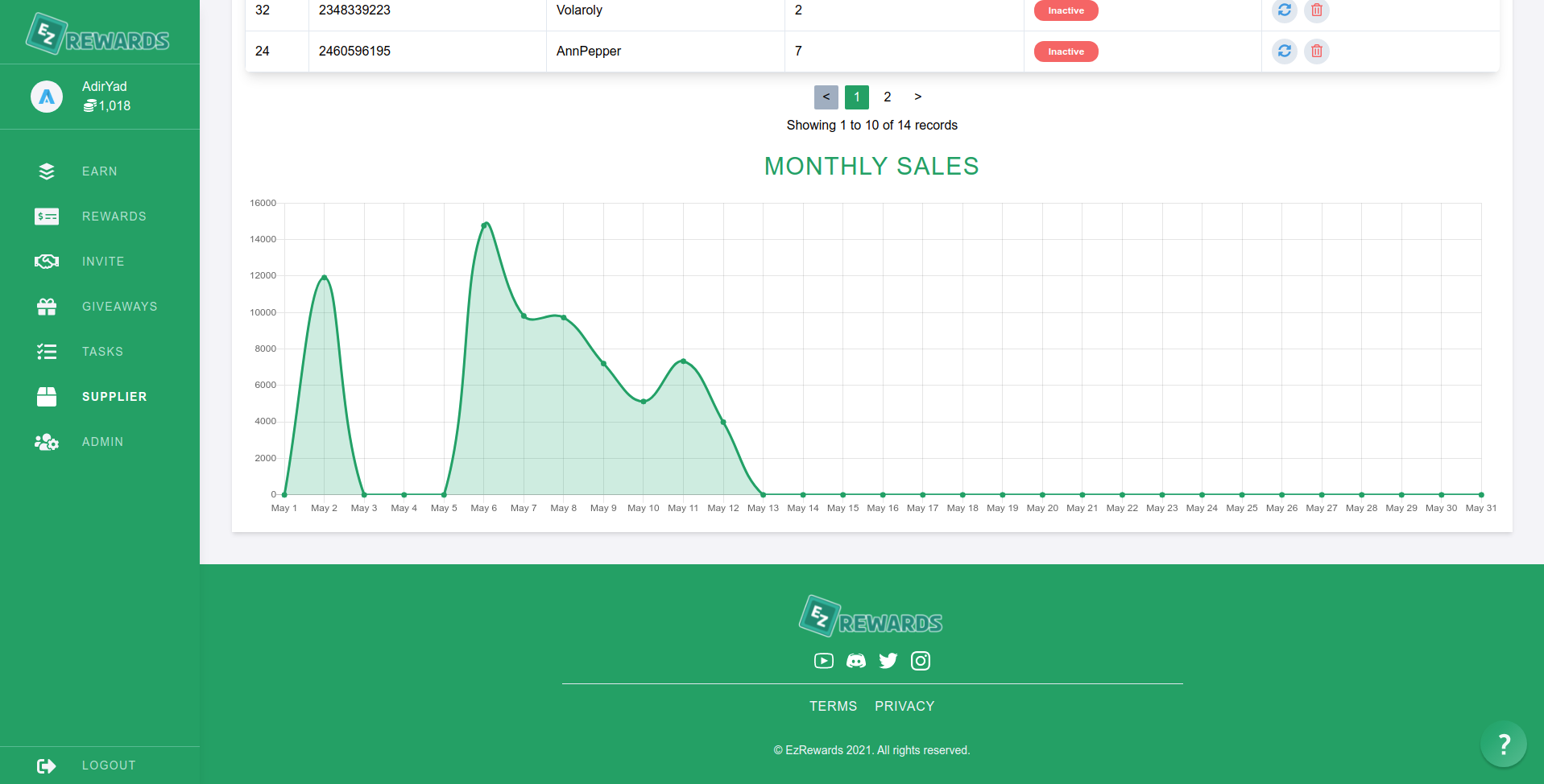The height and width of the screenshot is (784, 1544).
Task: Open the Giveaways section
Action: (120, 307)
